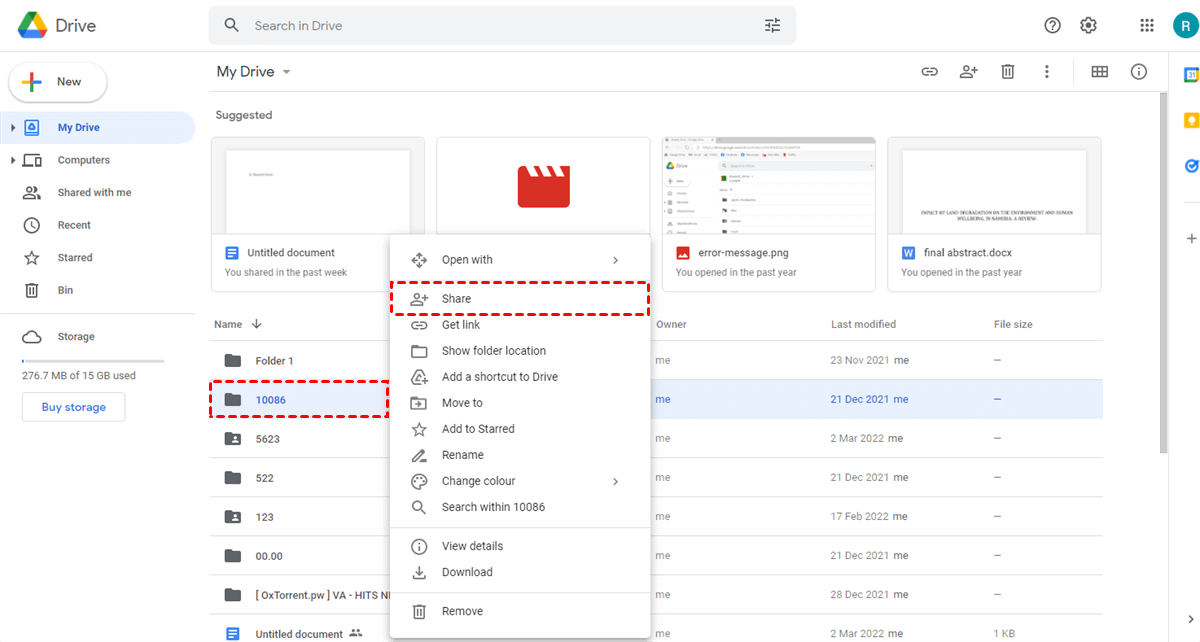
Task: Click the search options filter icon
Action: coord(772,26)
